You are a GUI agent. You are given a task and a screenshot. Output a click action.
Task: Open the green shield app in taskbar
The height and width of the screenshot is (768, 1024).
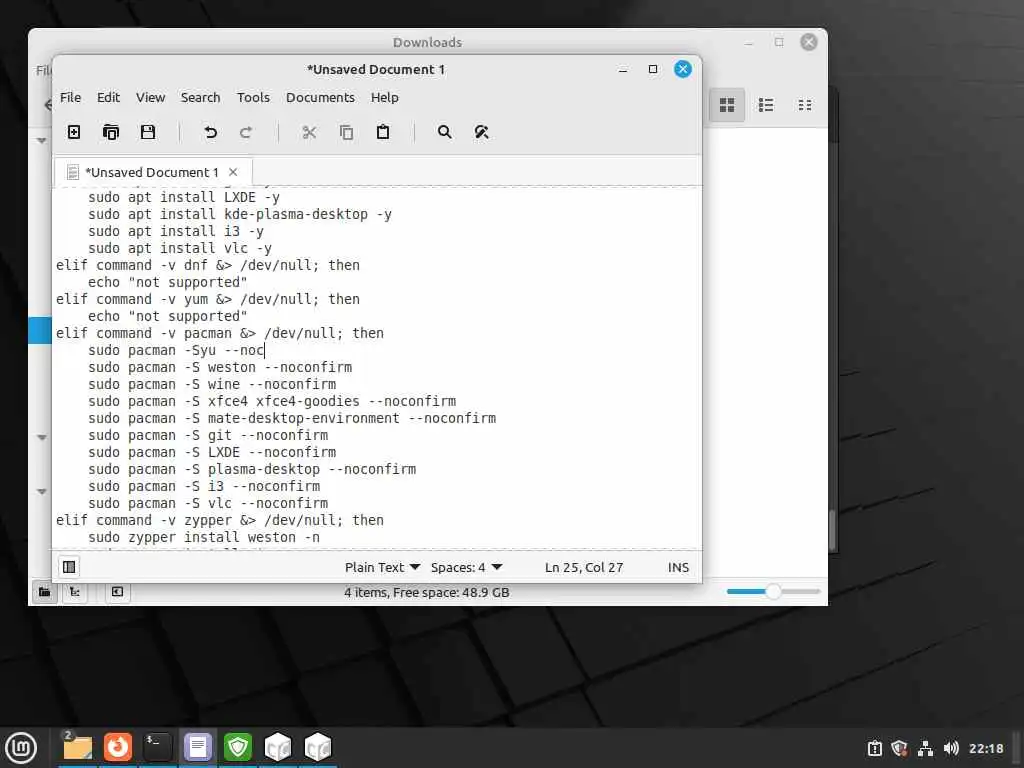click(238, 747)
